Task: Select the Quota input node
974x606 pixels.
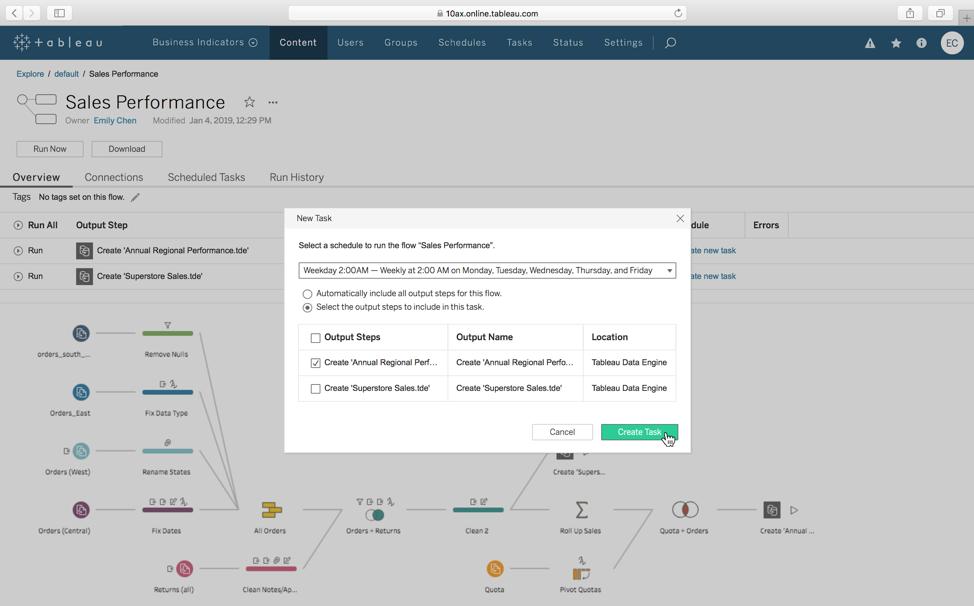Action: (x=495, y=569)
